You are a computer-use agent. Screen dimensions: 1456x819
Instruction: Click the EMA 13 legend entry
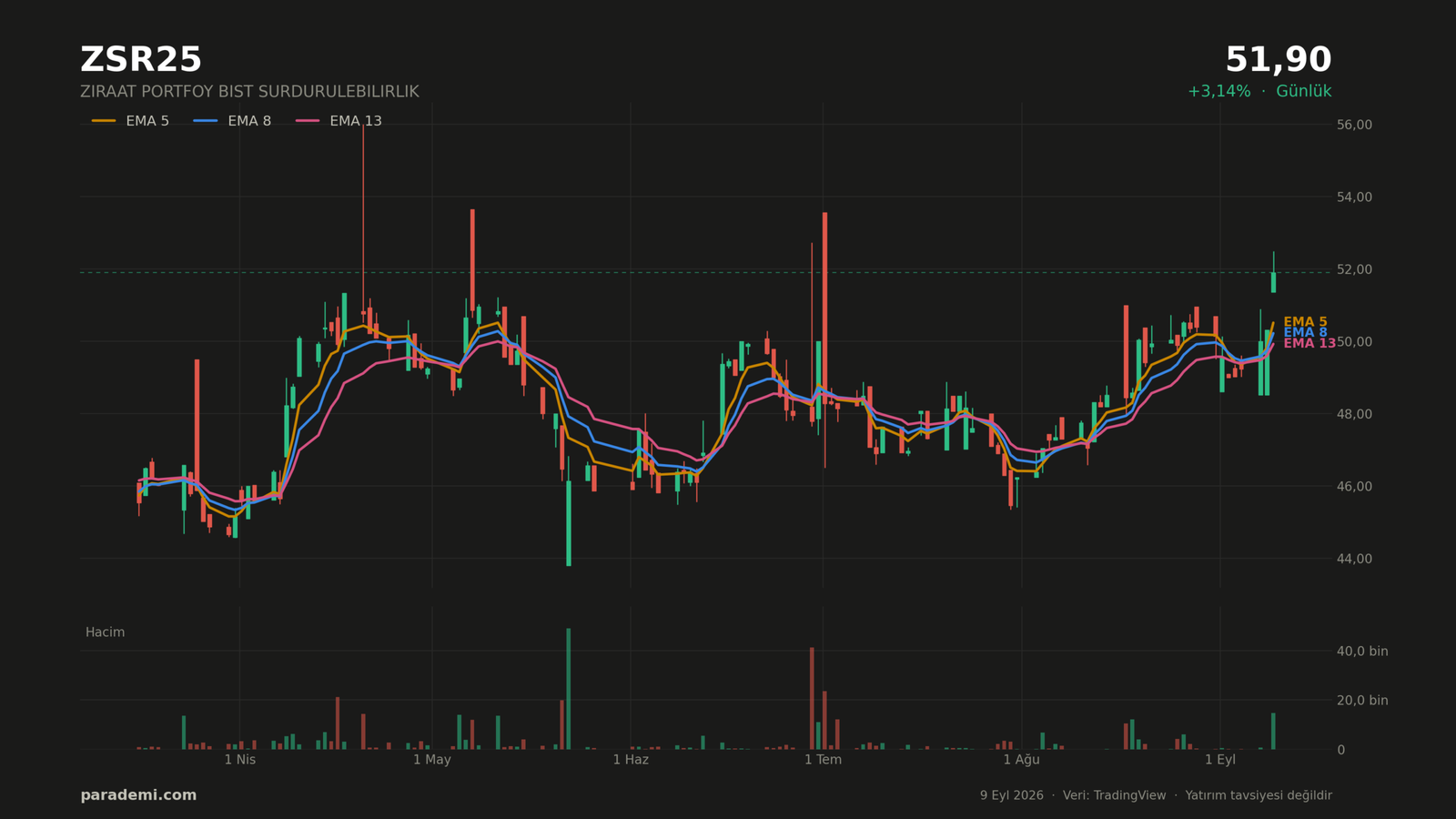pos(339,121)
